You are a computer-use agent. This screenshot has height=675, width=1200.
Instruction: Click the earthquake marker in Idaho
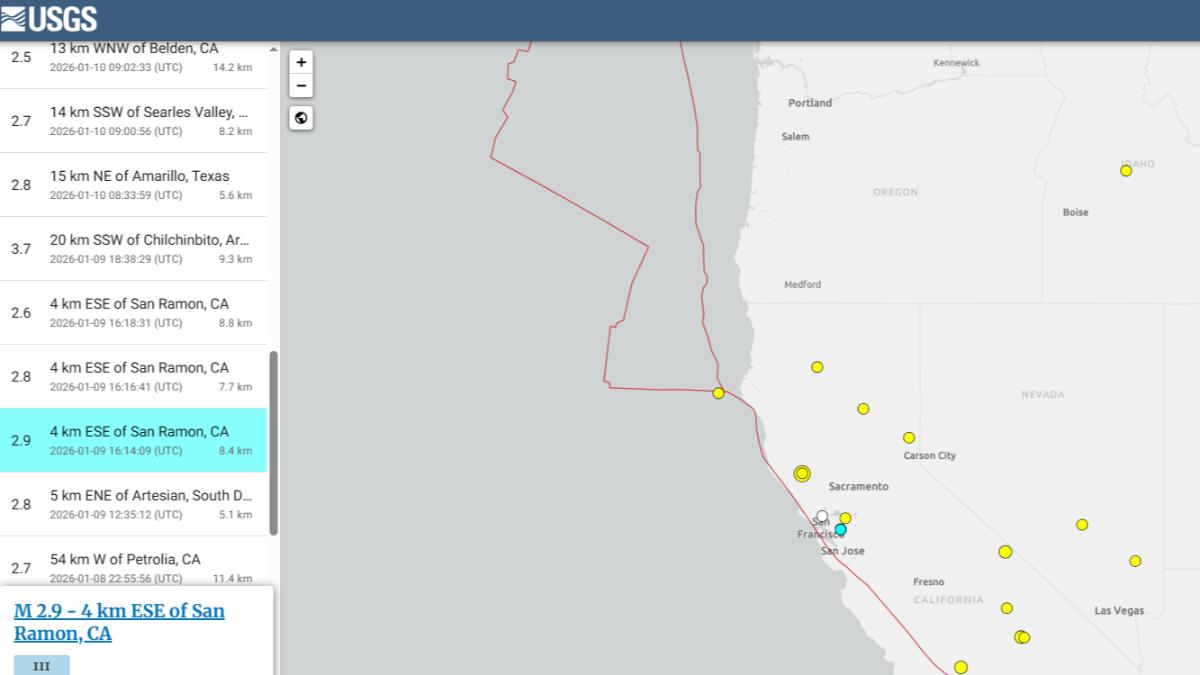(x=1126, y=171)
